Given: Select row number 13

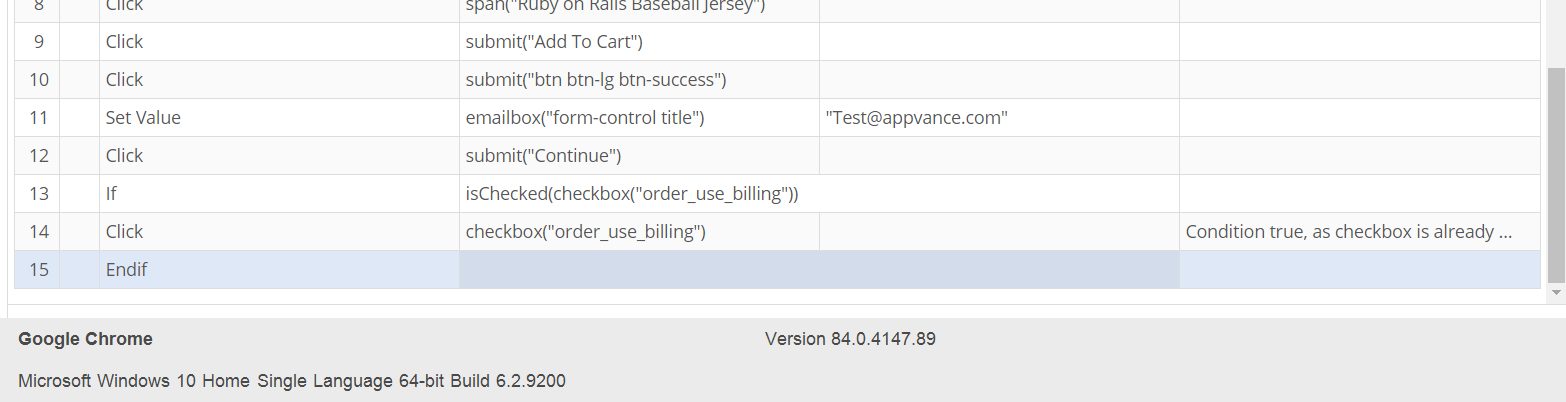Looking at the screenshot, I should (x=38, y=193).
